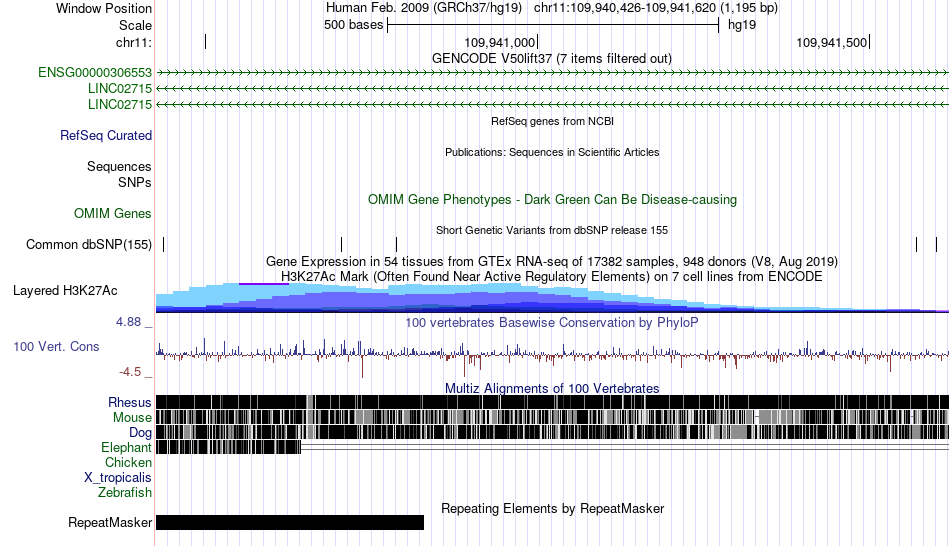
Task: Click the ENSG00000306553 transcript arrow line
Action: coord(553,73)
